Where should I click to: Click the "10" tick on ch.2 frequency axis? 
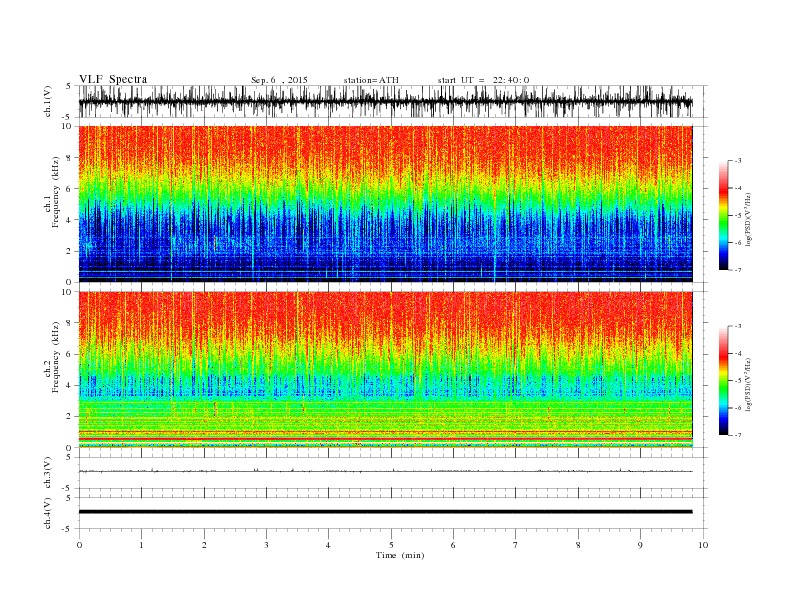click(x=66, y=291)
